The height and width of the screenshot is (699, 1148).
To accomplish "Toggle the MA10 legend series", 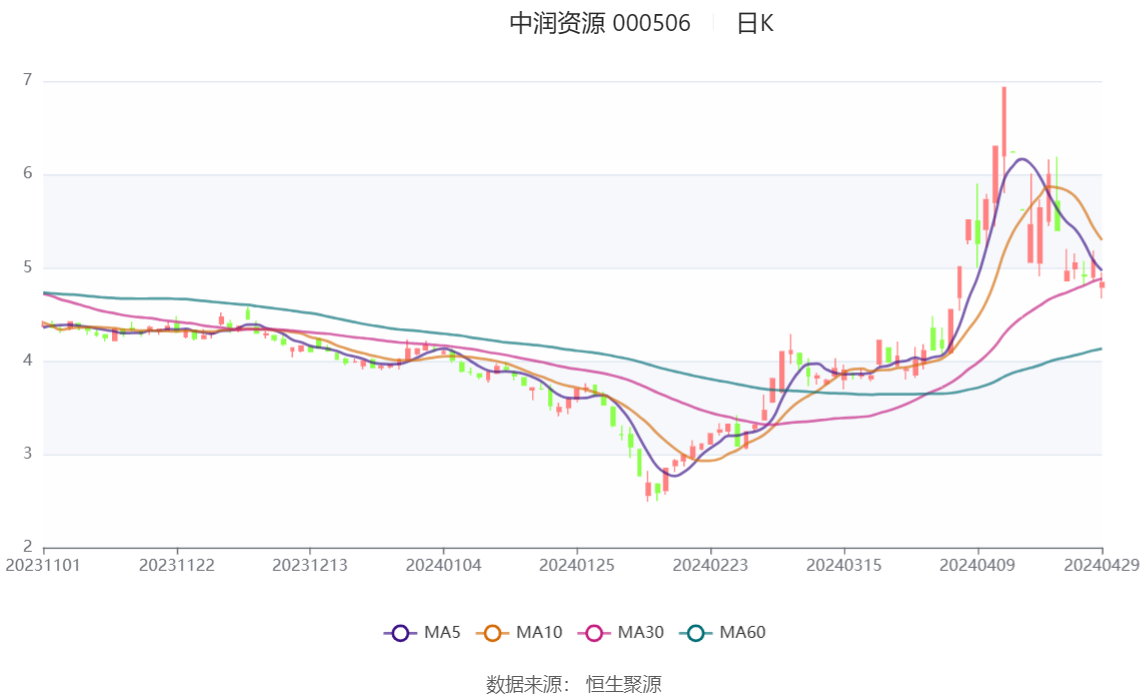I will (519, 632).
